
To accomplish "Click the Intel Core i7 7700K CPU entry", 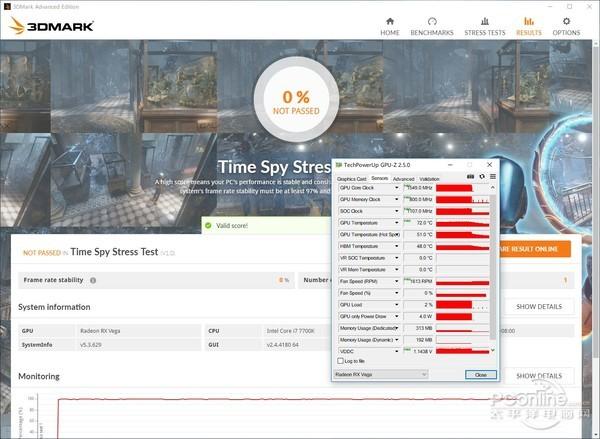I will click(x=290, y=331).
